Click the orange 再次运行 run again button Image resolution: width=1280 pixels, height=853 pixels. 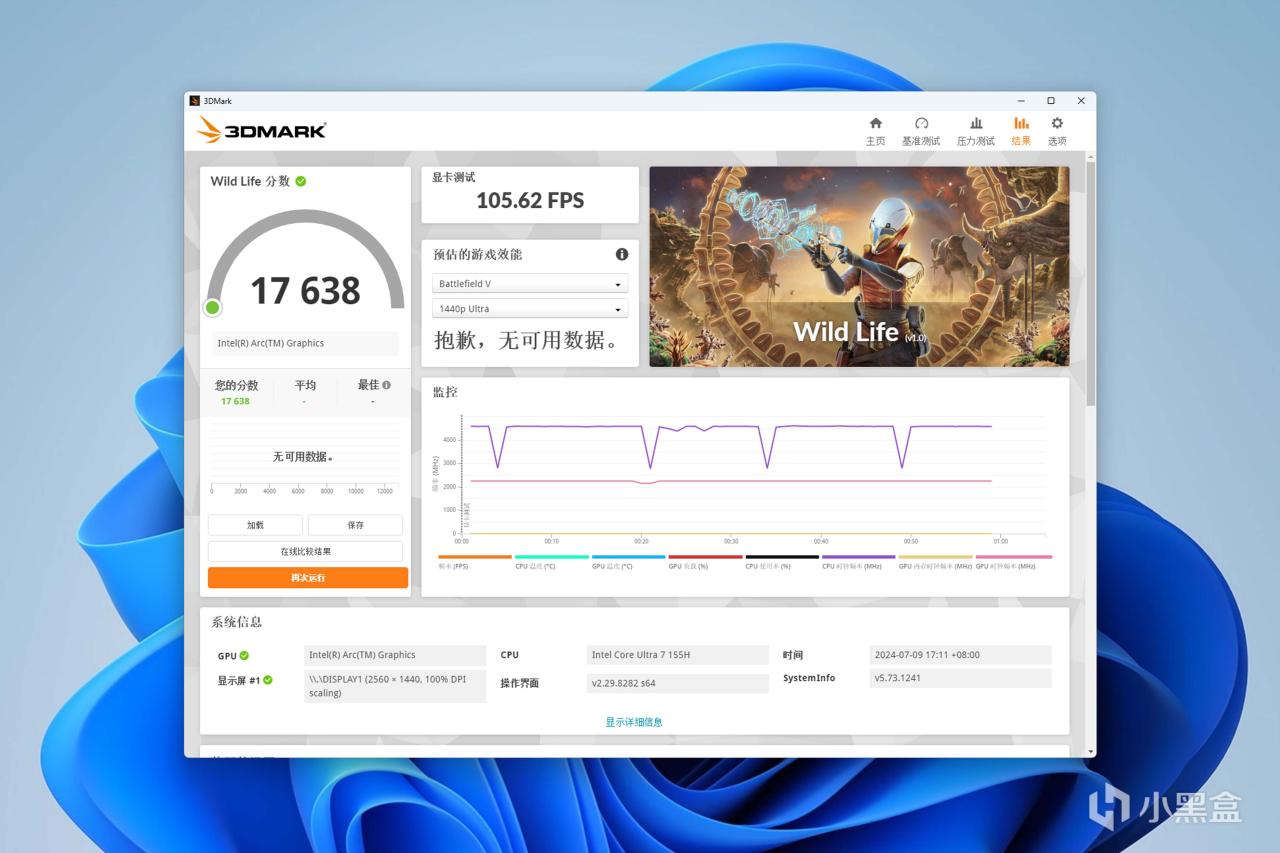[308, 578]
